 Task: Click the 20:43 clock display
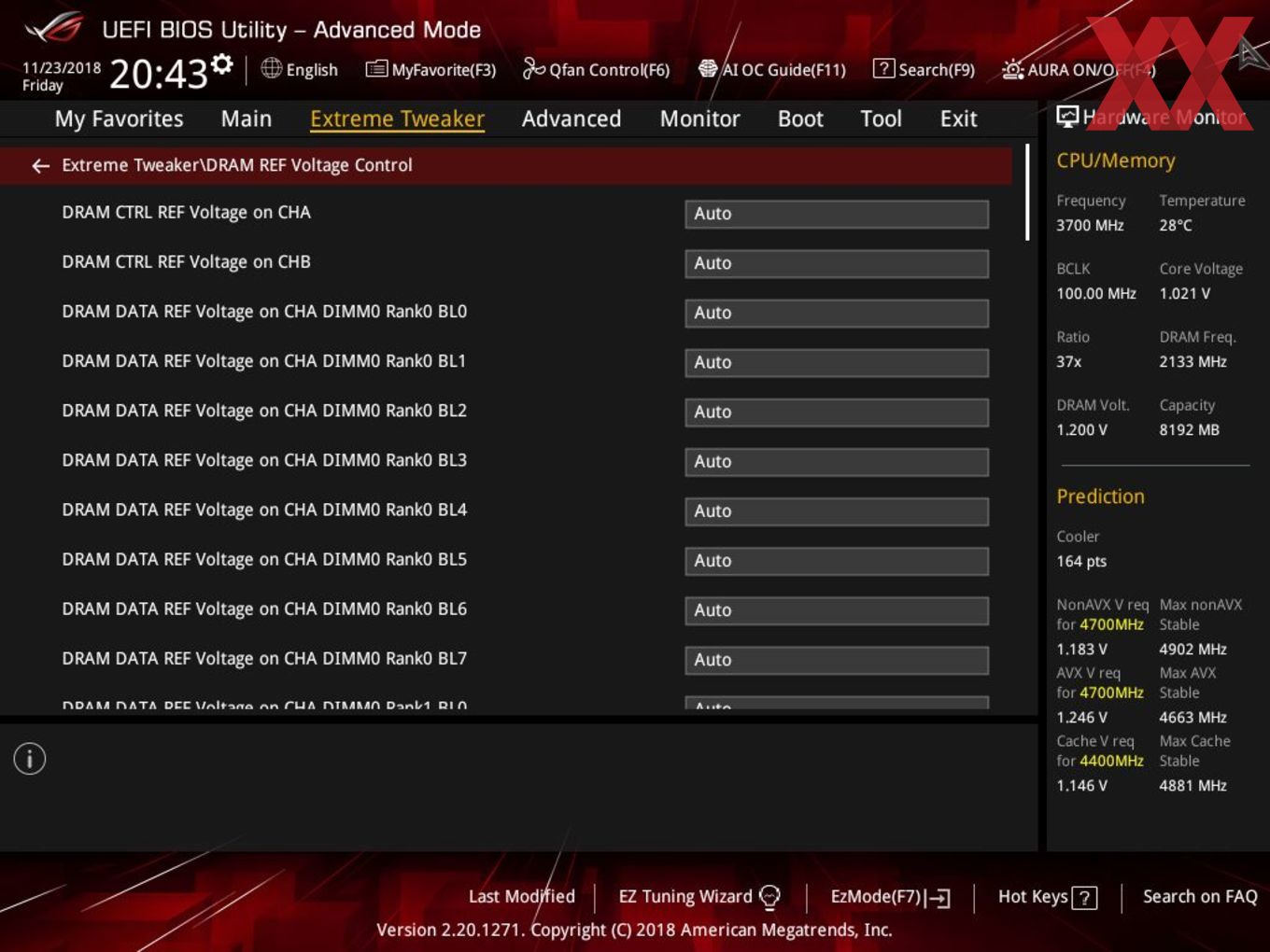pos(158,73)
